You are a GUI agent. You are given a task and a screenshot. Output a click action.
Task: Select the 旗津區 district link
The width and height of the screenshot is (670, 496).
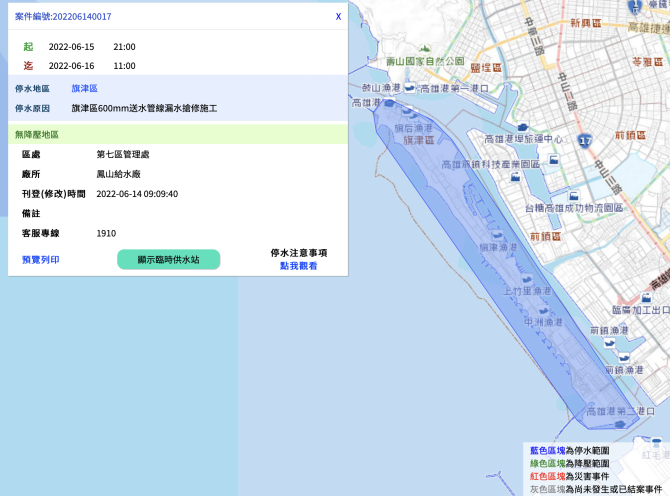[85, 88]
